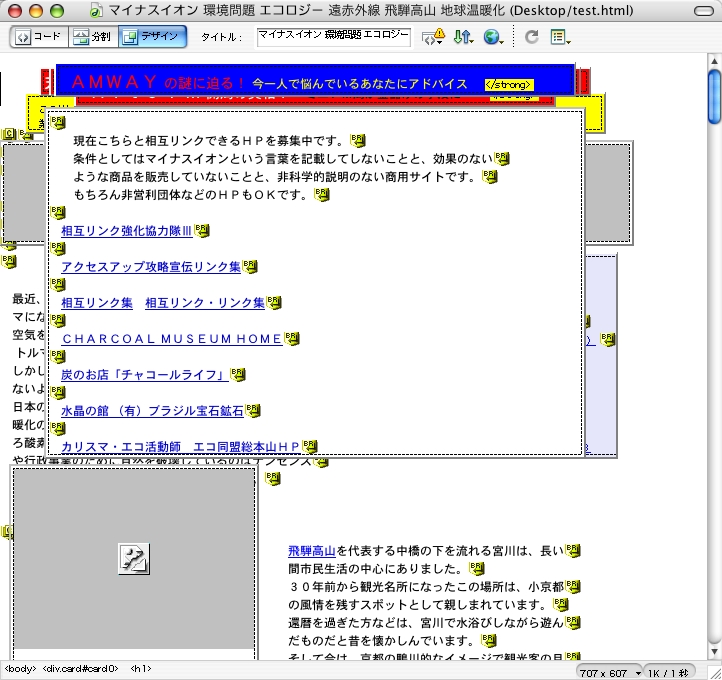The width and height of the screenshot is (722, 680).
Task: Open the 飛騨高山 link
Action: (x=312, y=551)
